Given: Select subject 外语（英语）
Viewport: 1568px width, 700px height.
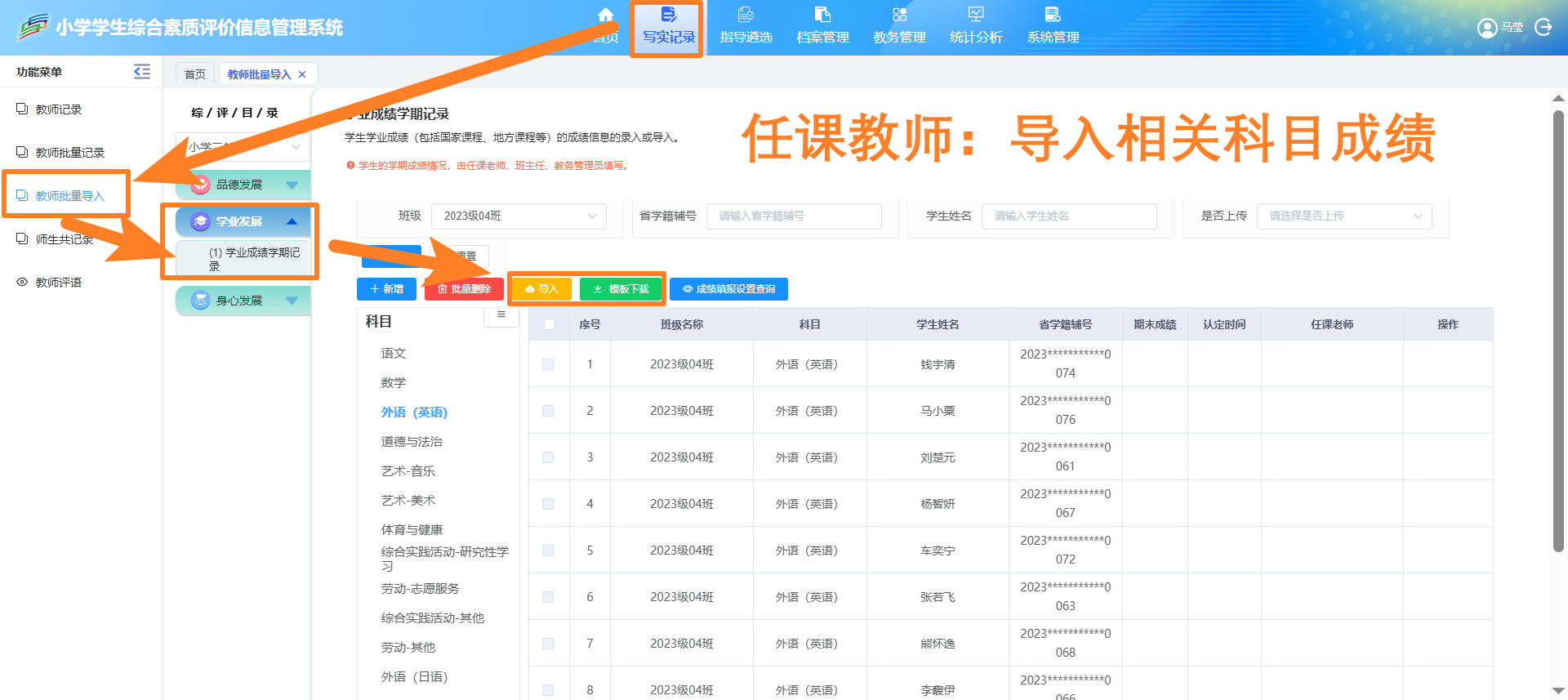Looking at the screenshot, I should coord(414,412).
